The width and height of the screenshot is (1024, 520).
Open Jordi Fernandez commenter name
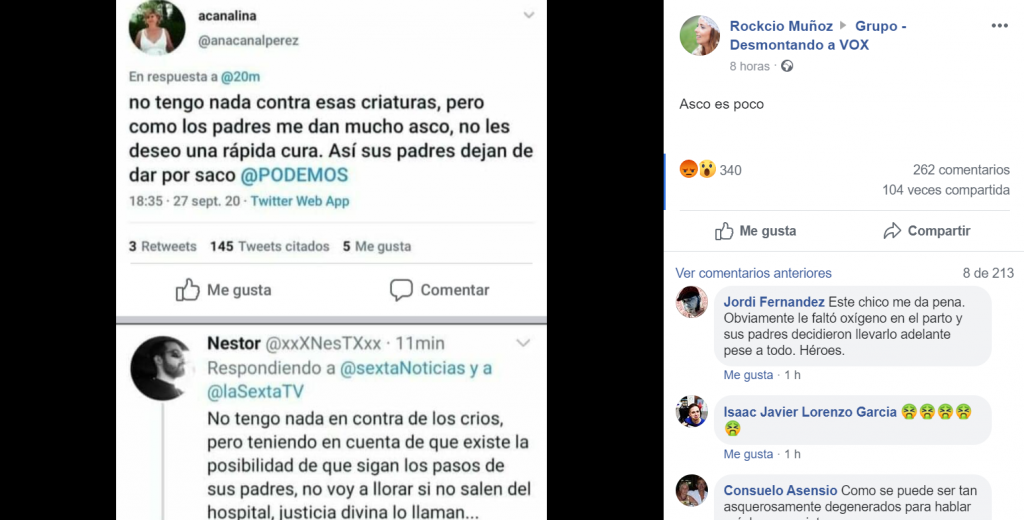point(774,302)
